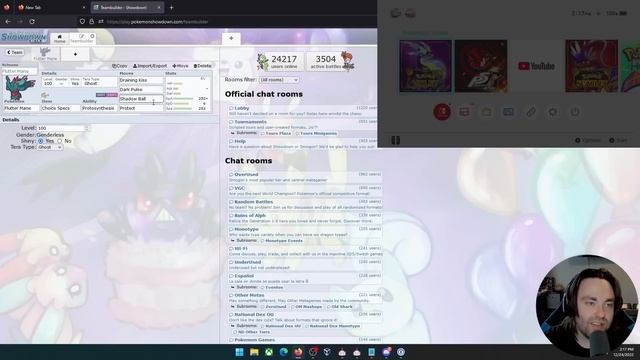Add a new Pokemon slot
The height and width of the screenshot is (360, 640).
click(x=75, y=54)
